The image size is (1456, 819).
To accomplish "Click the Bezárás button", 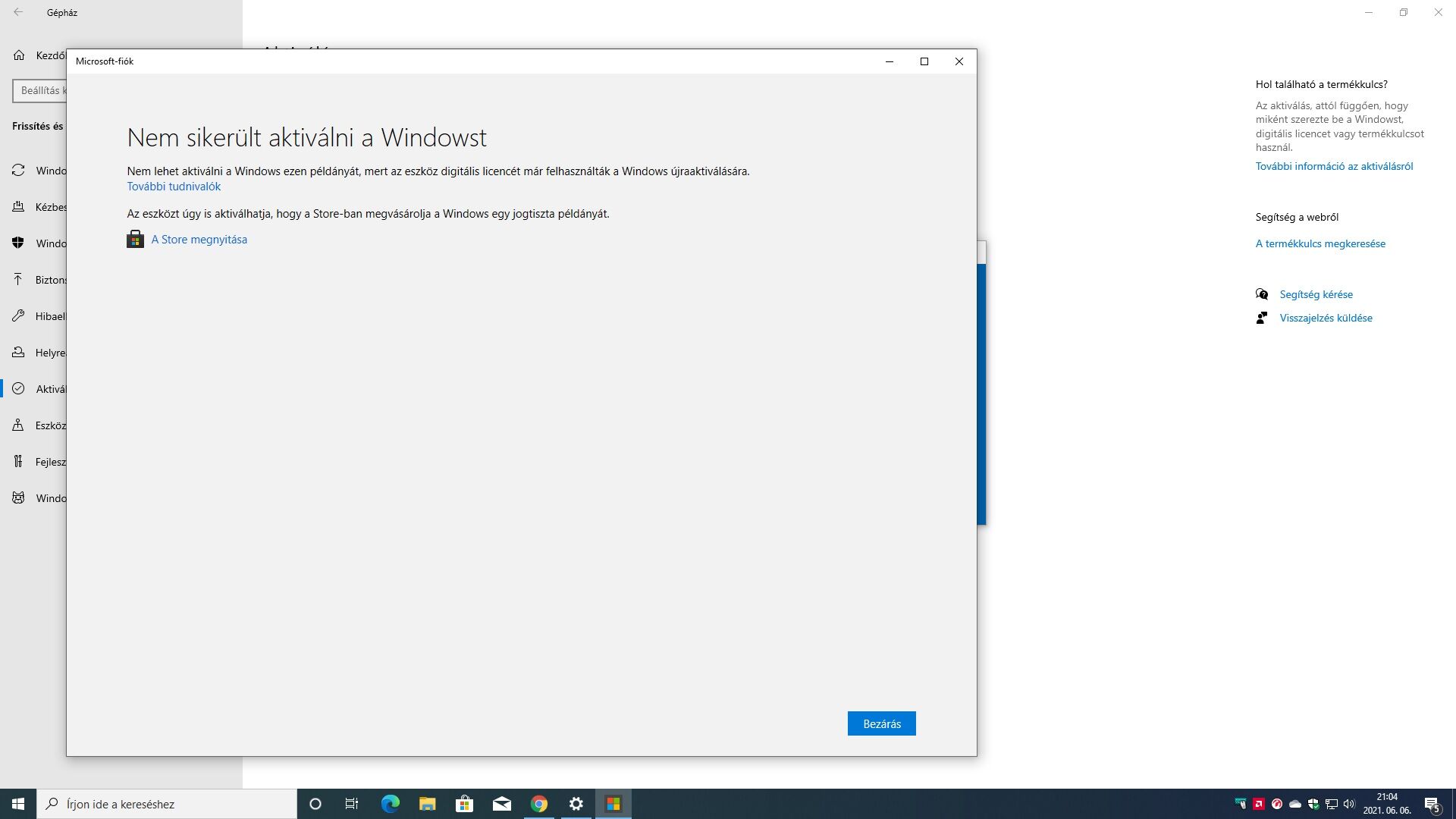I will tap(881, 723).
